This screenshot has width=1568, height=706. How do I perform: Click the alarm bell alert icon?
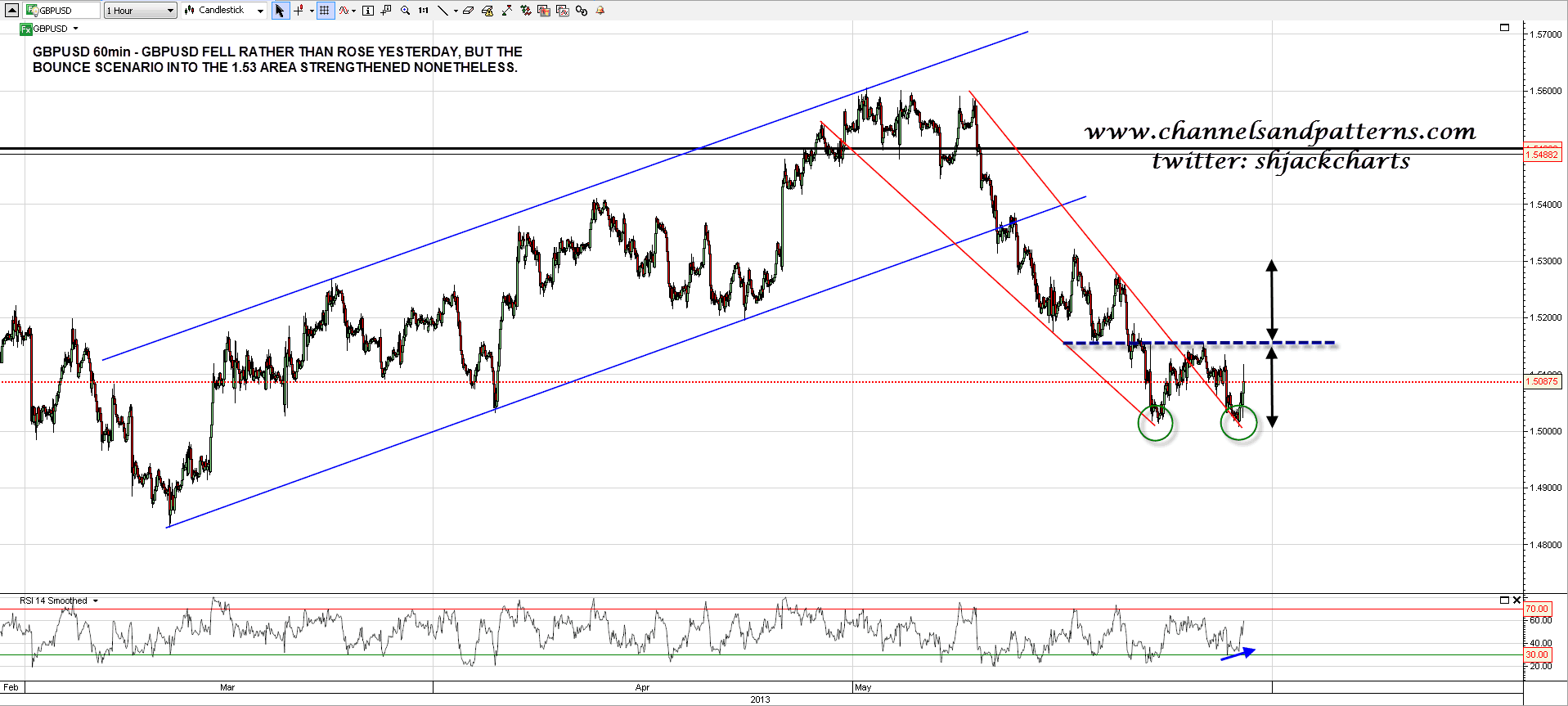point(600,11)
